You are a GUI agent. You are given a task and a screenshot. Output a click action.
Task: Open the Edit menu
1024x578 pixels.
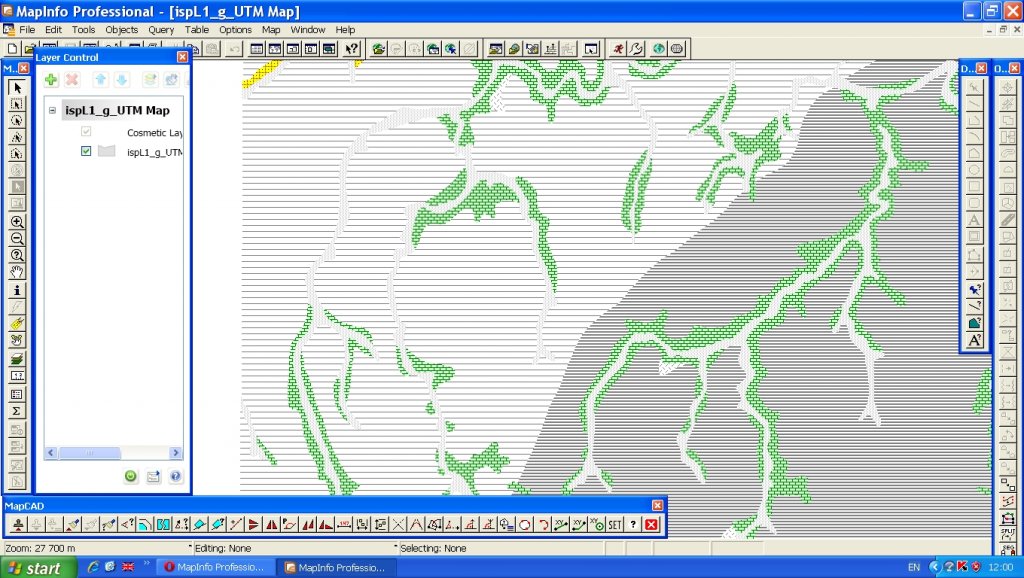[54, 29]
